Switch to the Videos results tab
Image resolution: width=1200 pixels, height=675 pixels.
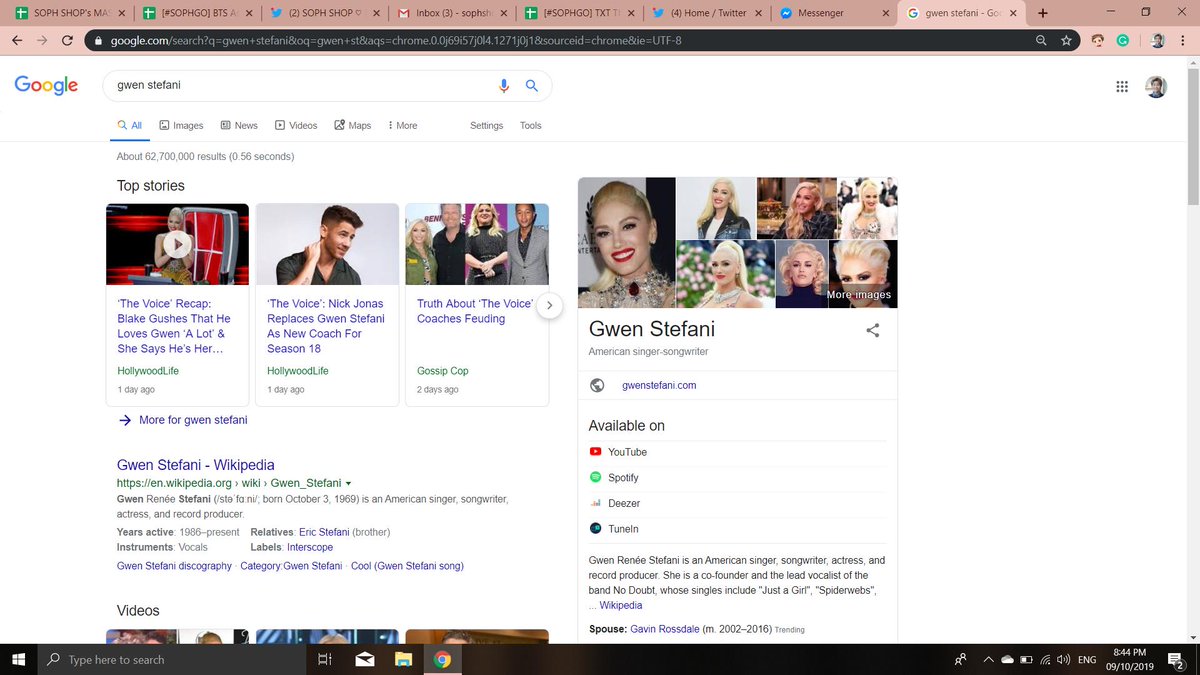pyautogui.click(x=296, y=126)
